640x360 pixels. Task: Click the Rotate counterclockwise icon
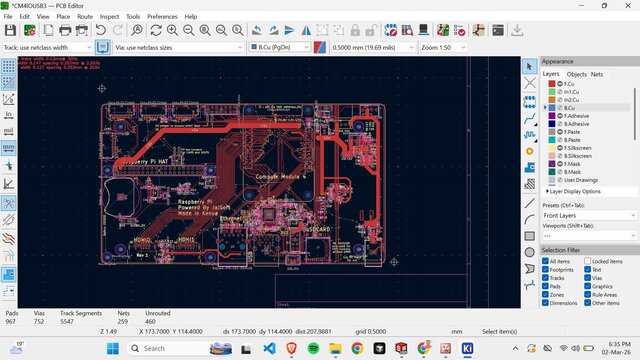point(257,30)
